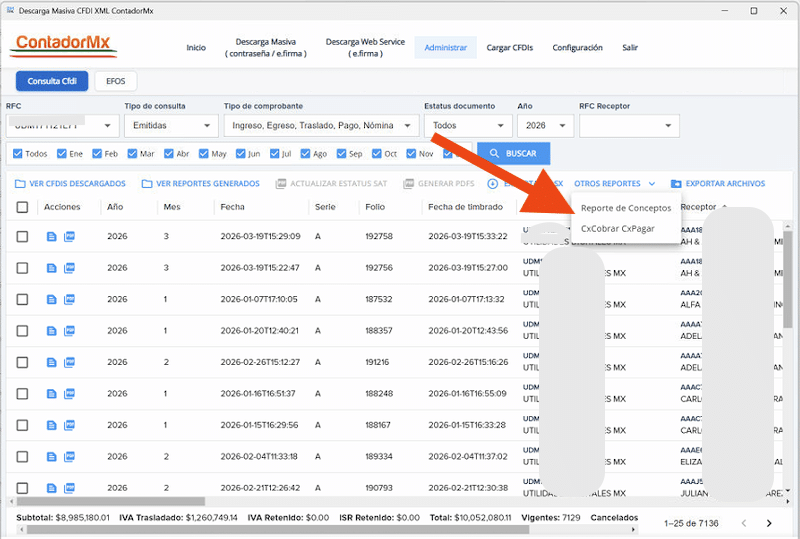Switch to the EFOS tab

click(x=116, y=82)
